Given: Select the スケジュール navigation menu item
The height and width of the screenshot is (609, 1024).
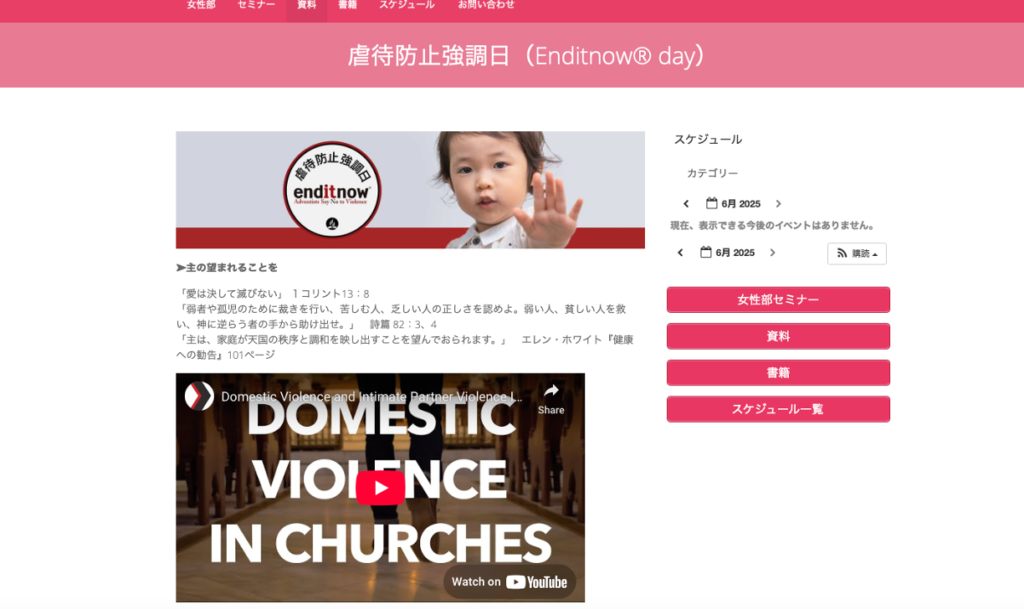Looking at the screenshot, I should click(x=406, y=5).
